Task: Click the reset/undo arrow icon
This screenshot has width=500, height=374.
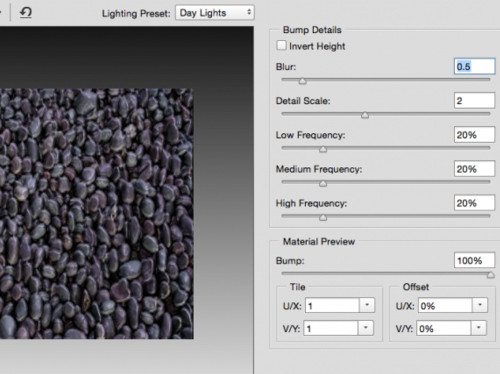Action: tap(26, 13)
